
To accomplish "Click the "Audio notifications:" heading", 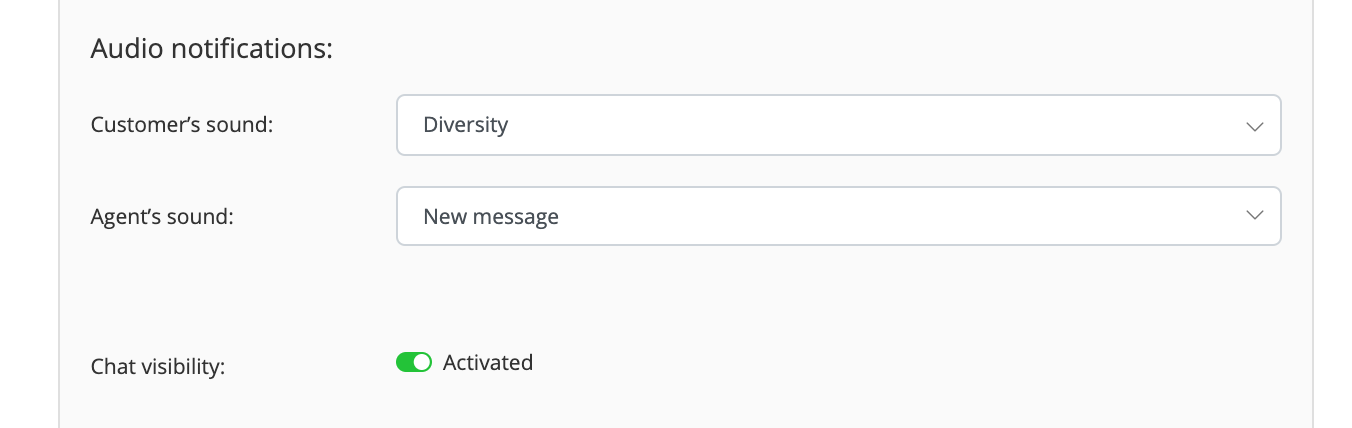I will tap(211, 48).
